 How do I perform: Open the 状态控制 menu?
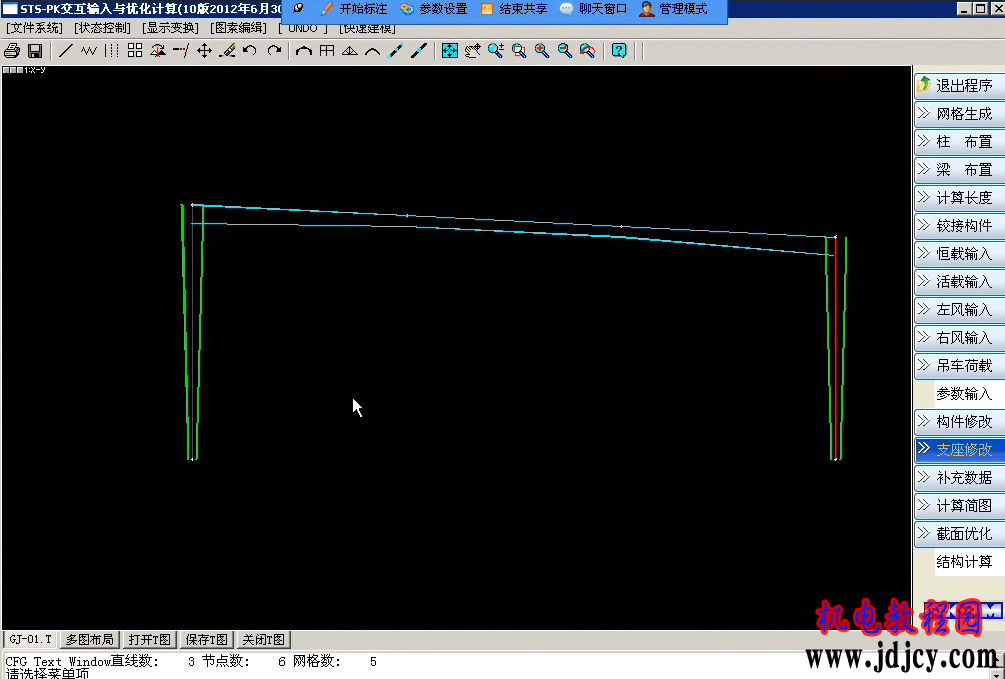tap(103, 28)
